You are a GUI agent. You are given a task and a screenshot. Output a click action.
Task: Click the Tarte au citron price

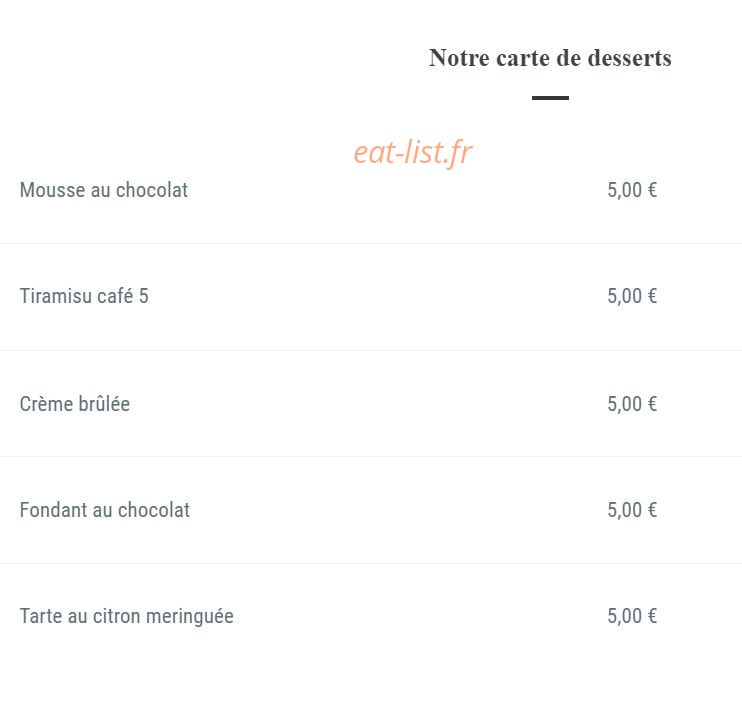[632, 616]
